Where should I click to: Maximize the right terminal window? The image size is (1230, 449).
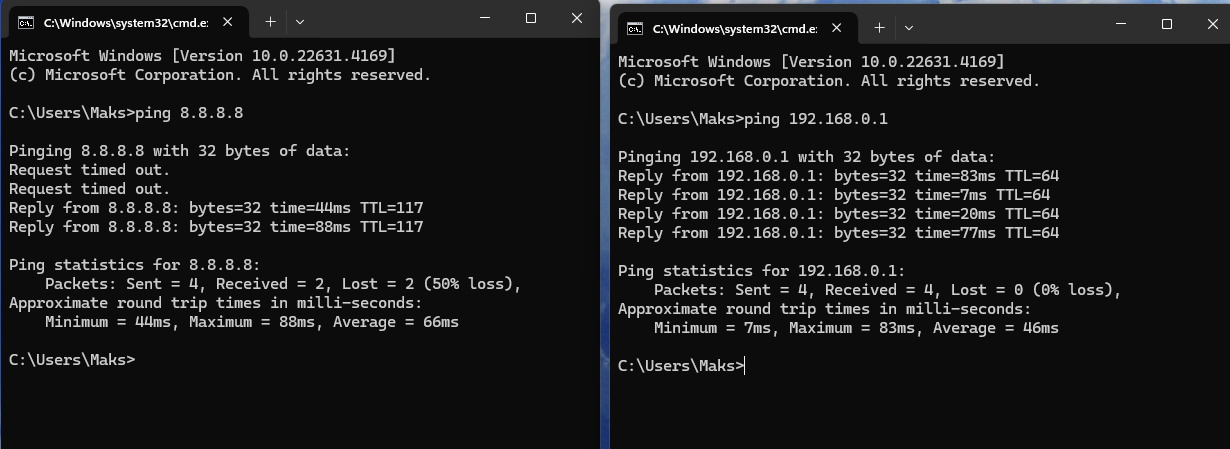pyautogui.click(x=1167, y=25)
